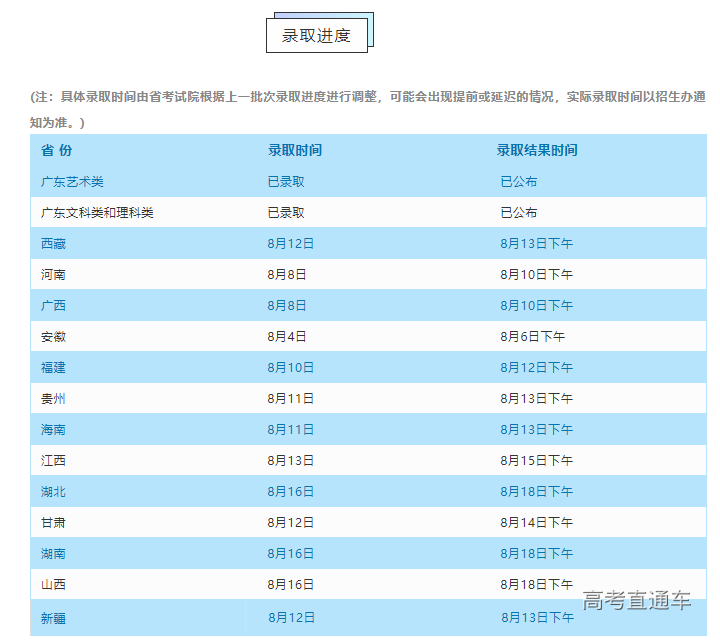This screenshot has height=640, width=720.
Task: Click the 录取时间 column header
Action: coord(295,150)
